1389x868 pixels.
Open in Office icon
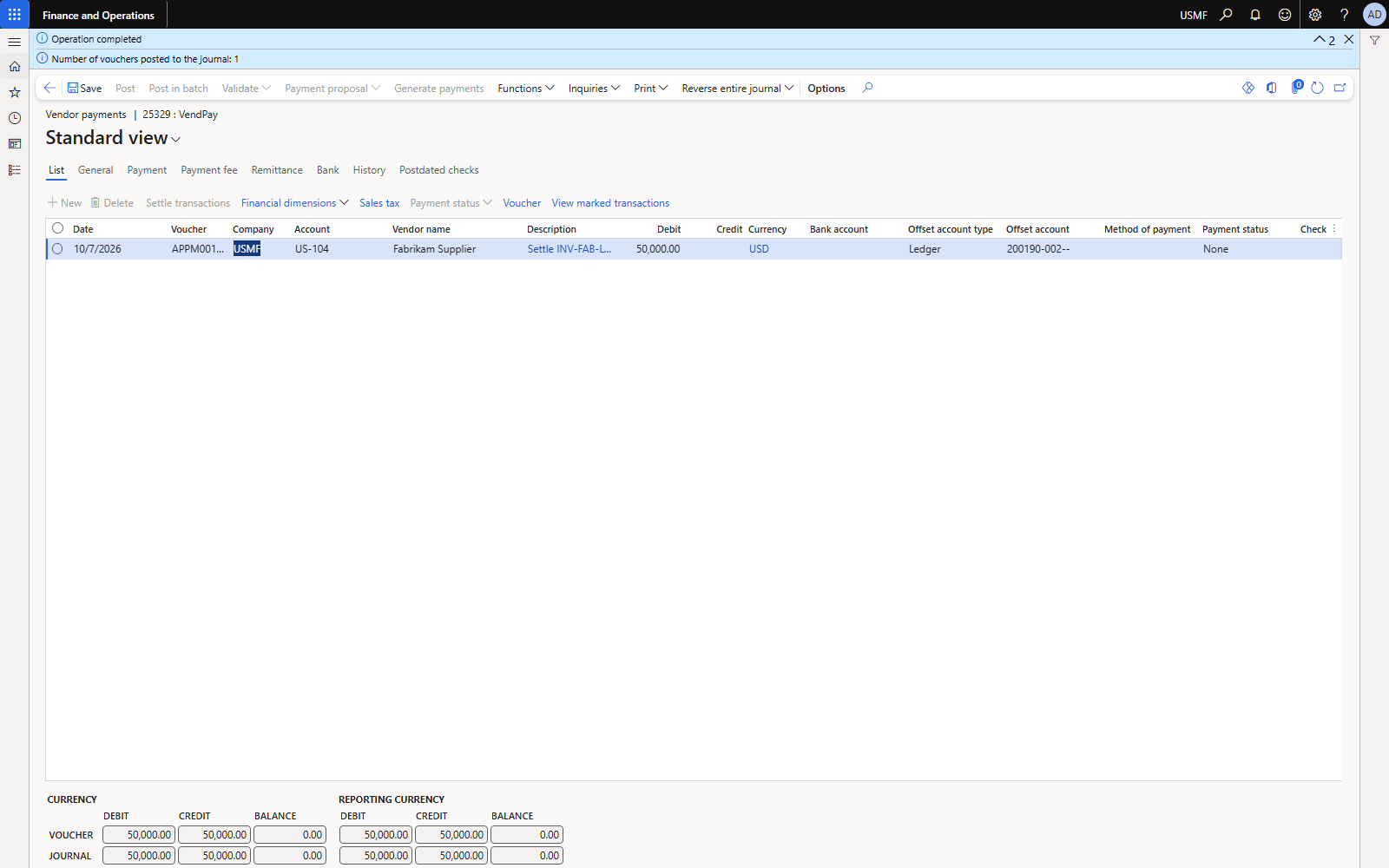pos(1272,88)
